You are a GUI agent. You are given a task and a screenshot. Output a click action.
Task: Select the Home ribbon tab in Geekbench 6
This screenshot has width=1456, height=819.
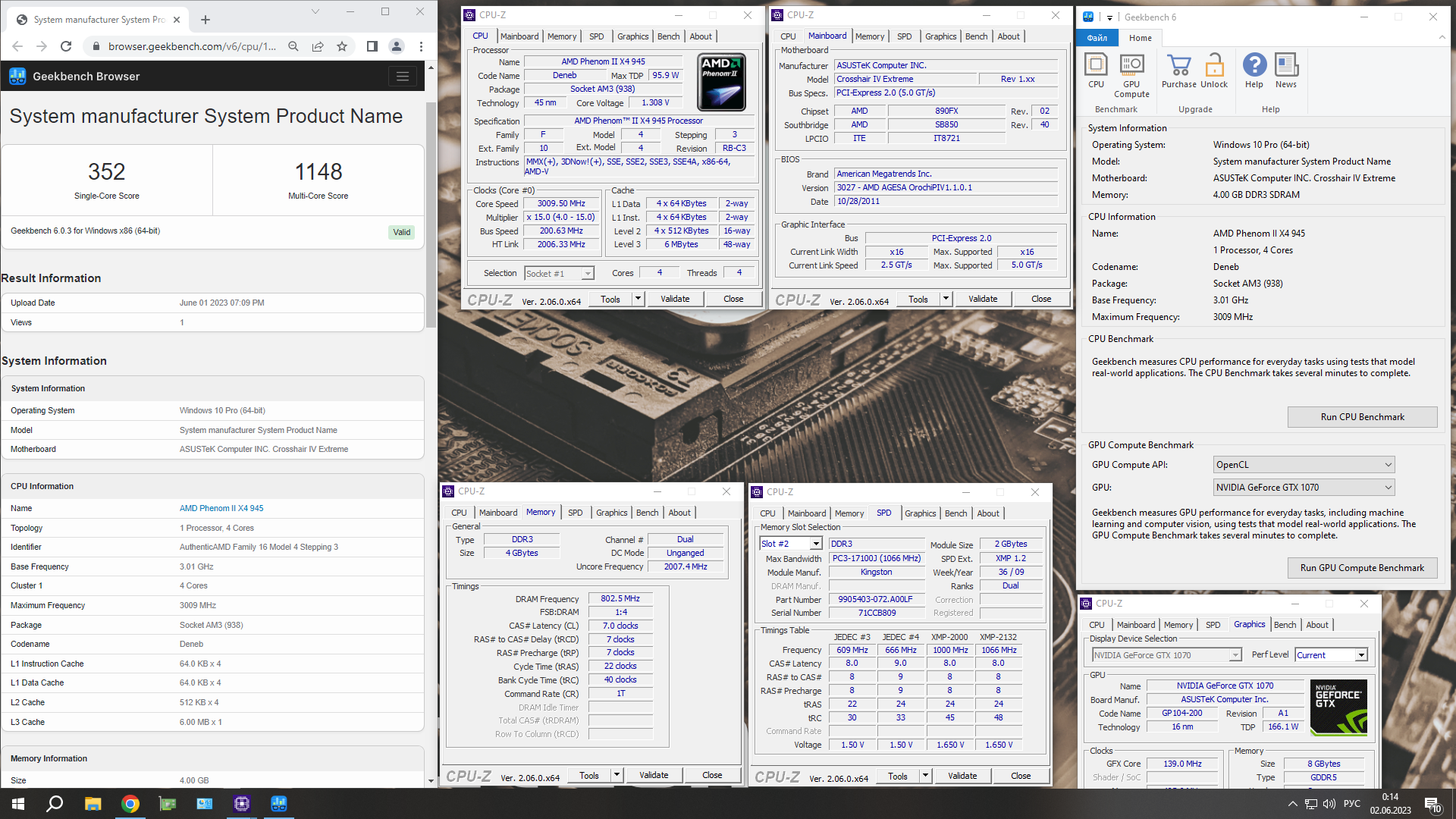coord(1140,38)
